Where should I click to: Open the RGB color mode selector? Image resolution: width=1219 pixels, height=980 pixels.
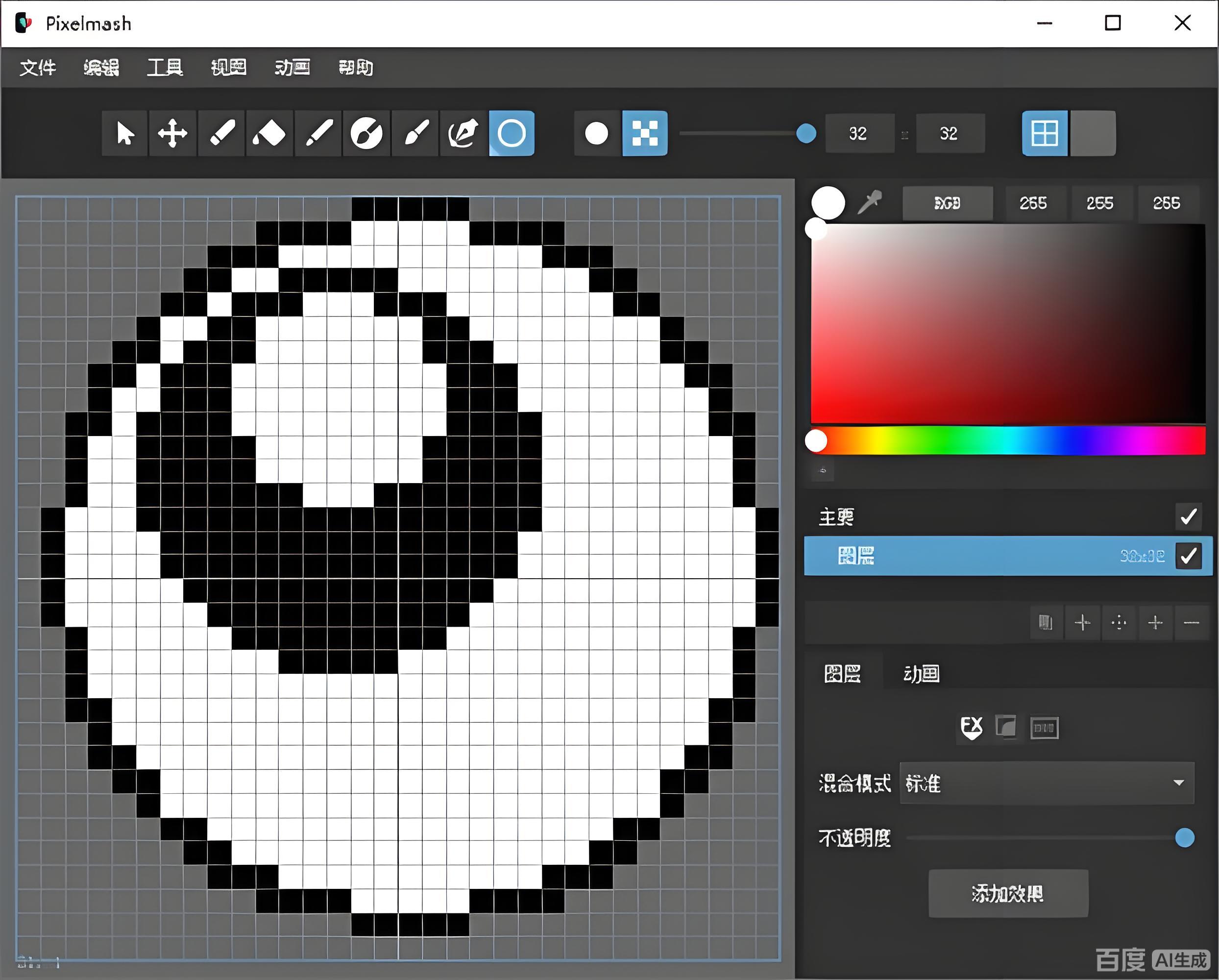click(x=947, y=202)
